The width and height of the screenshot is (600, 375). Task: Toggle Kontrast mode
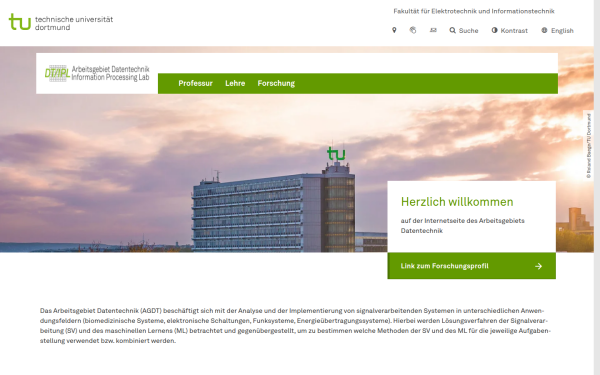[x=510, y=31]
